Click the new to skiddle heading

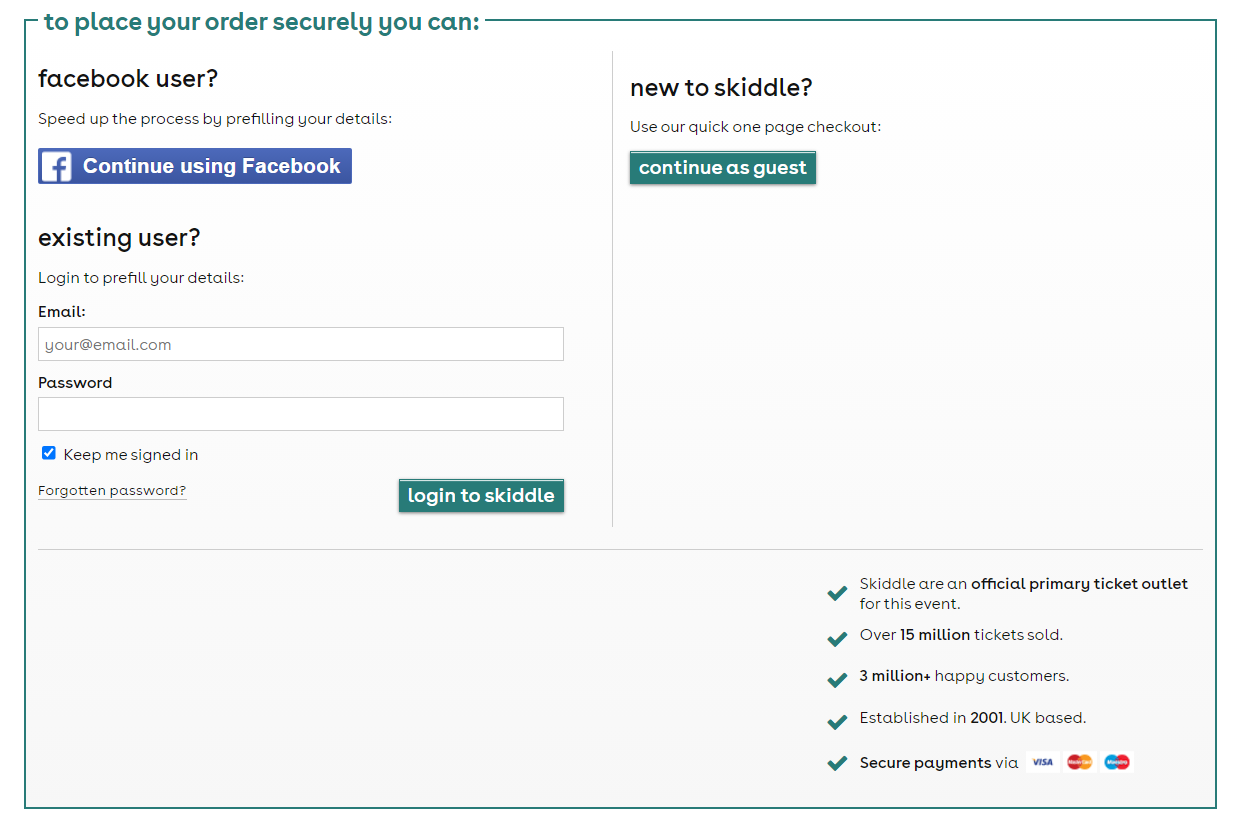tap(721, 88)
